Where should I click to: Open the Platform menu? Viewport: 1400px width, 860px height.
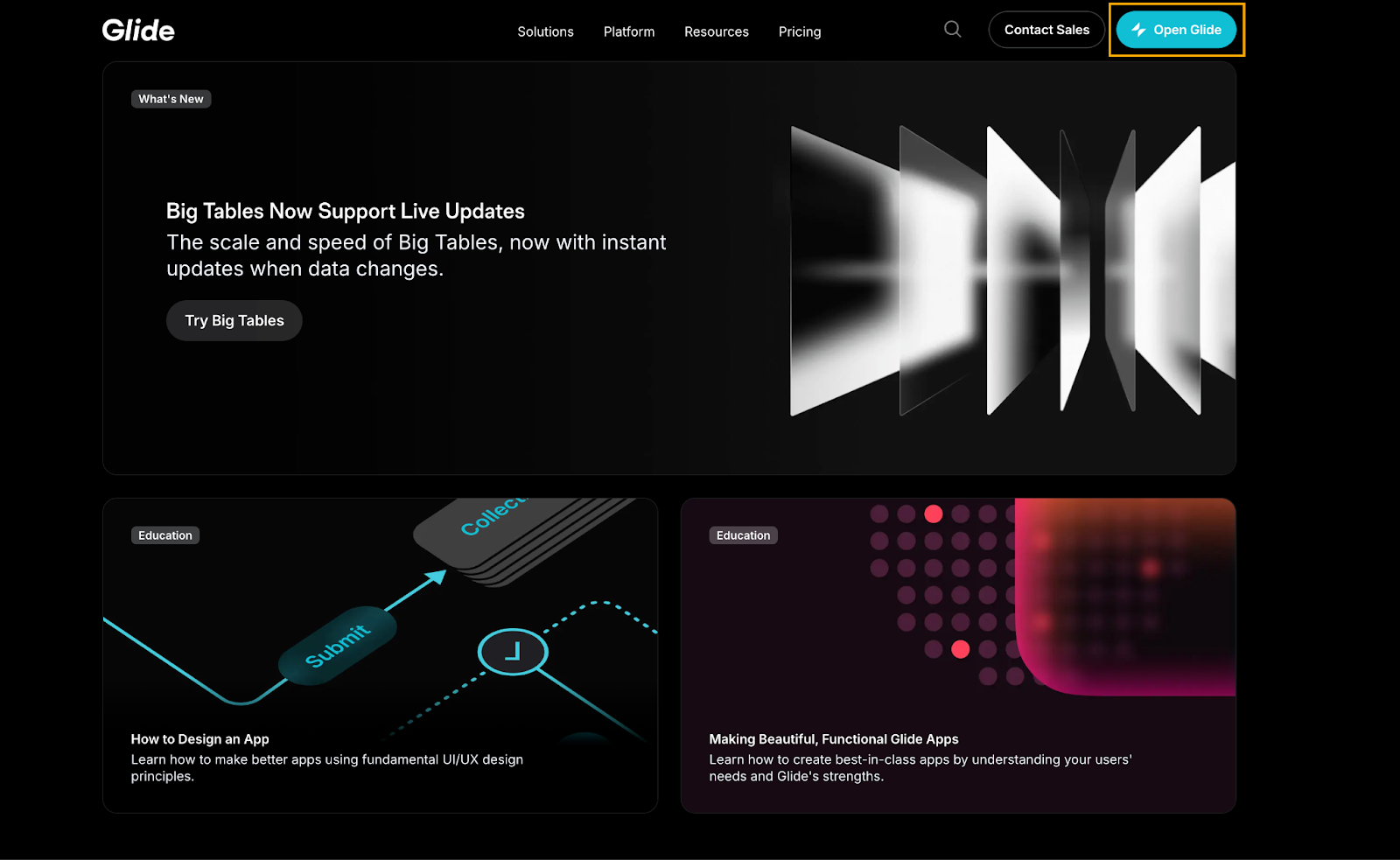(629, 31)
